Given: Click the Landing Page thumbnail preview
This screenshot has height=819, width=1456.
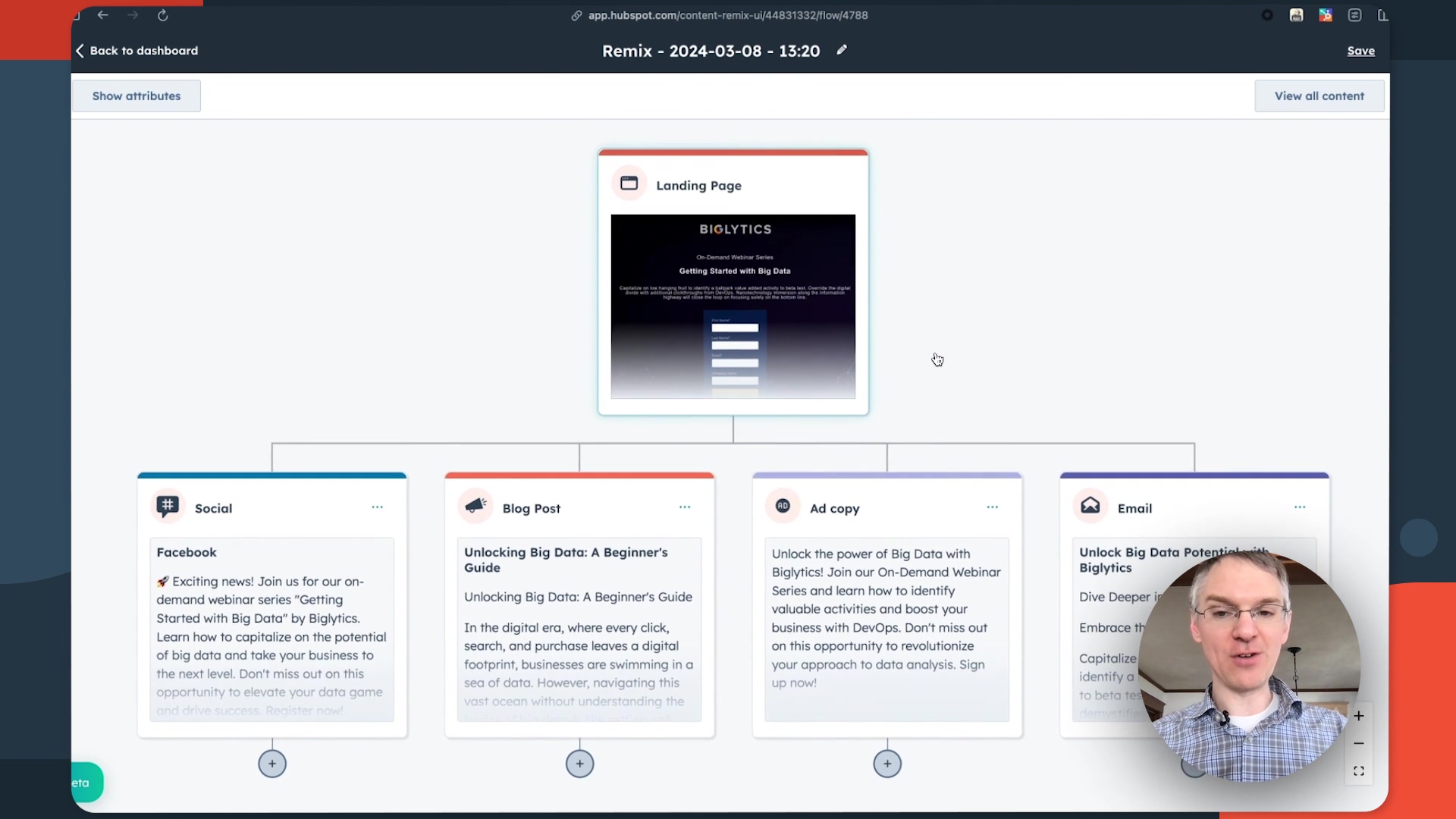Looking at the screenshot, I should click(733, 305).
